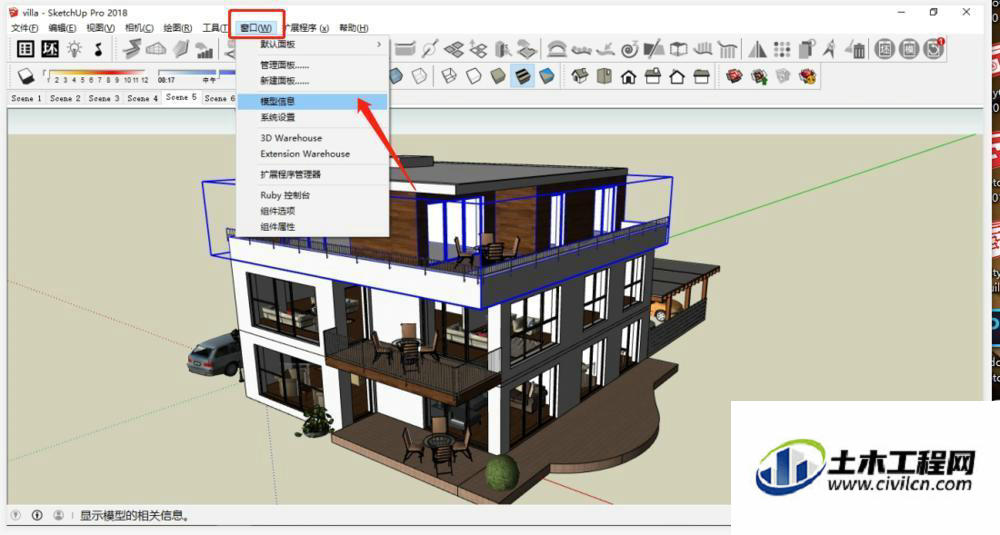Image resolution: width=1000 pixels, height=535 pixels.
Task: Click the trash can purge icon
Action: (855, 49)
